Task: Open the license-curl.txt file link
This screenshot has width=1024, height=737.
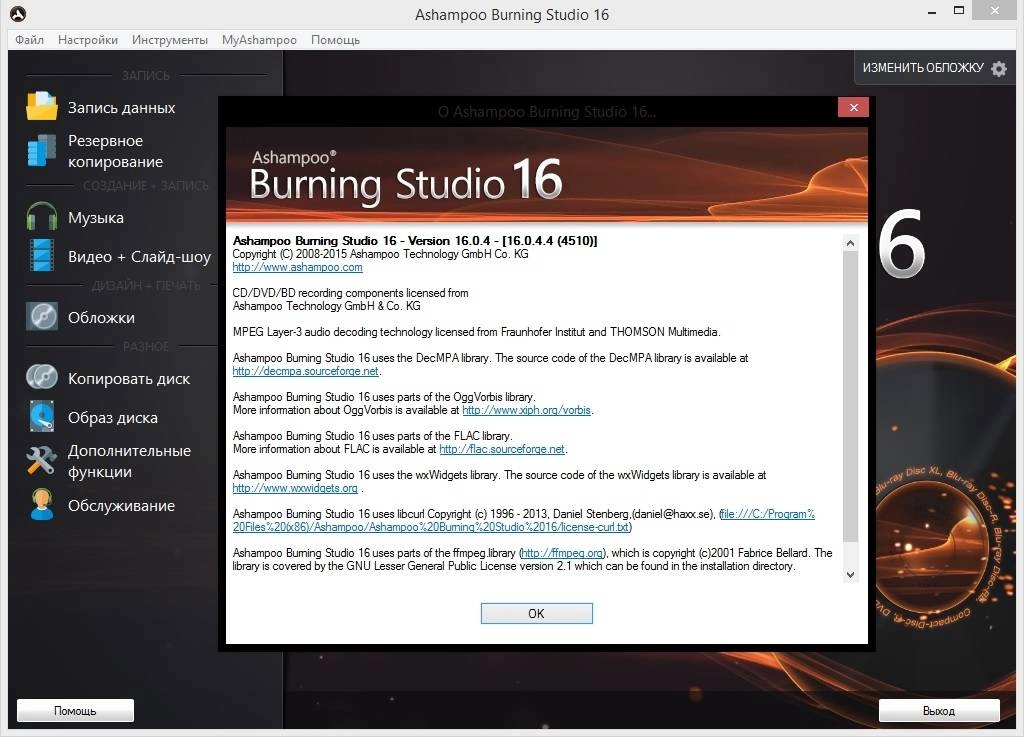Action: click(x=524, y=520)
